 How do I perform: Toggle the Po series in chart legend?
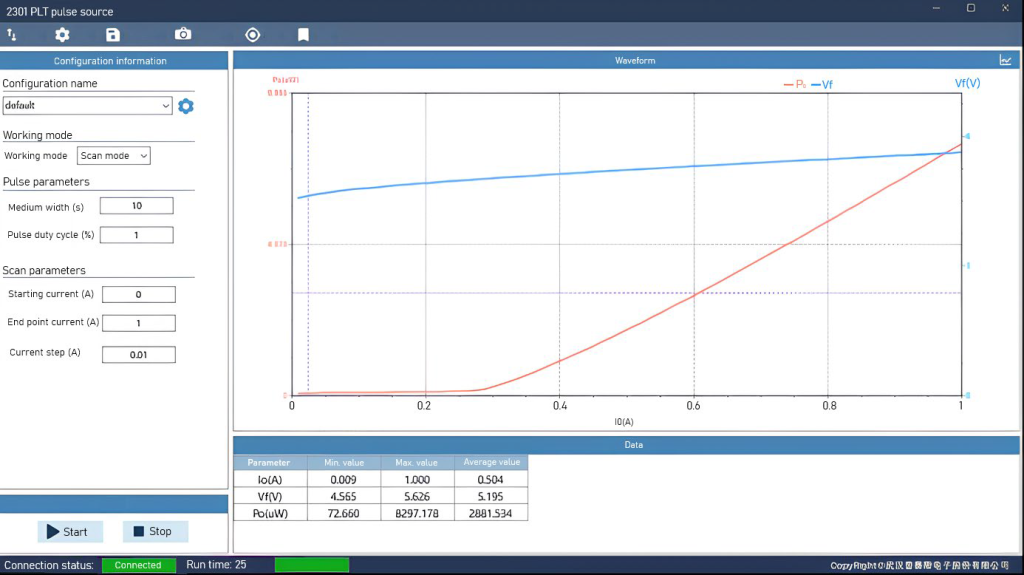coord(795,85)
